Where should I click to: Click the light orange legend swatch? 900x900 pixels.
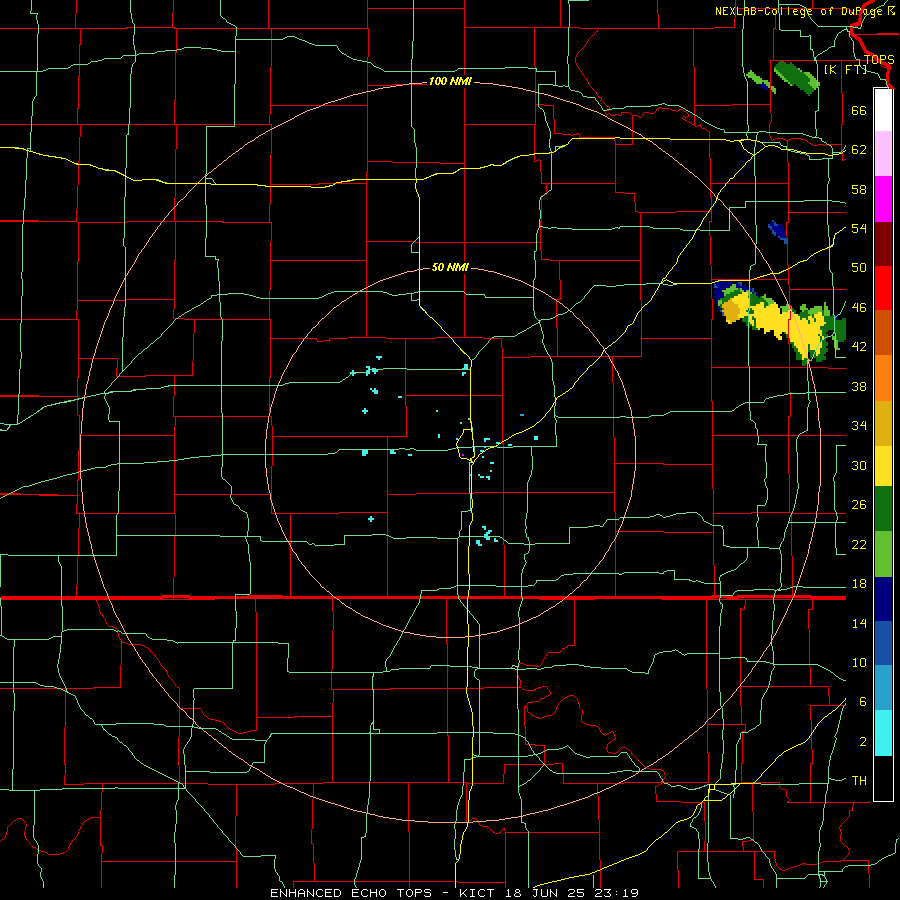coord(883,378)
